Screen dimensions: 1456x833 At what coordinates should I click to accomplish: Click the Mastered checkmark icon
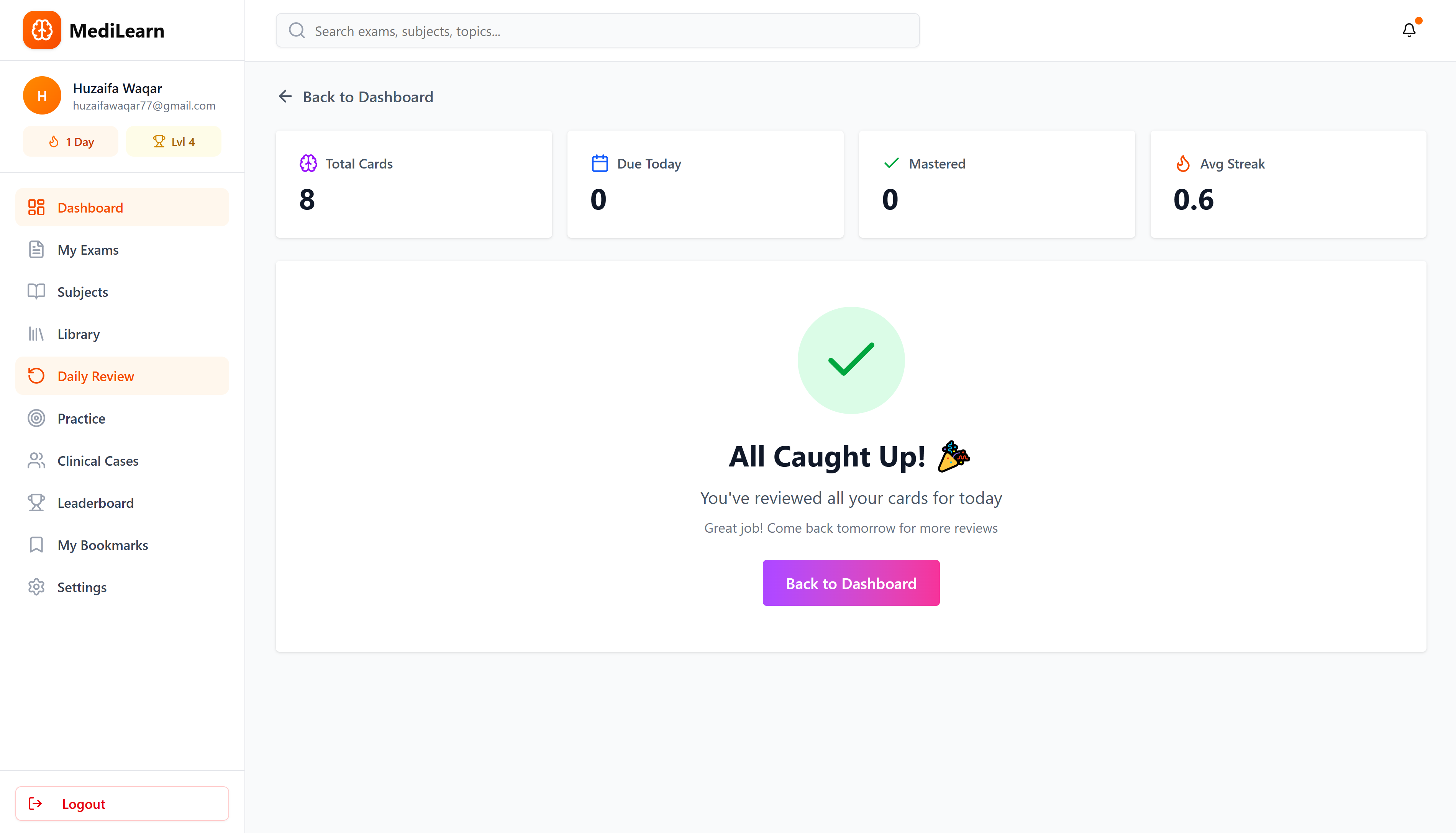890,163
